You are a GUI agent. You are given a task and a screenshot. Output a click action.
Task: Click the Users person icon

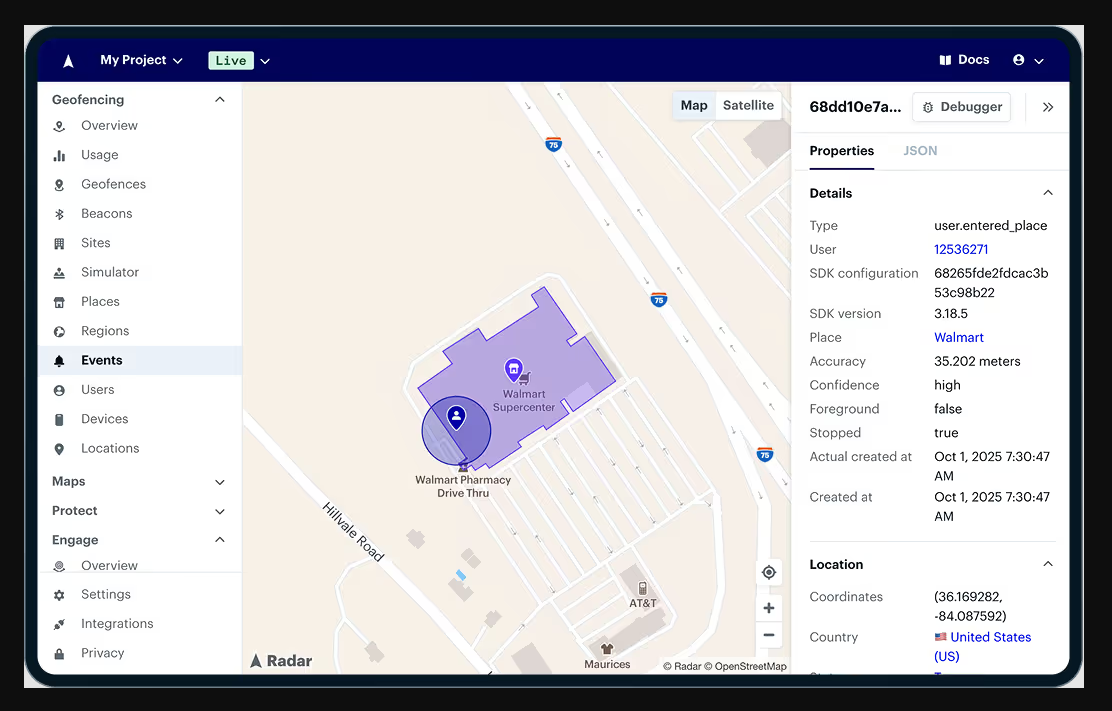point(60,391)
